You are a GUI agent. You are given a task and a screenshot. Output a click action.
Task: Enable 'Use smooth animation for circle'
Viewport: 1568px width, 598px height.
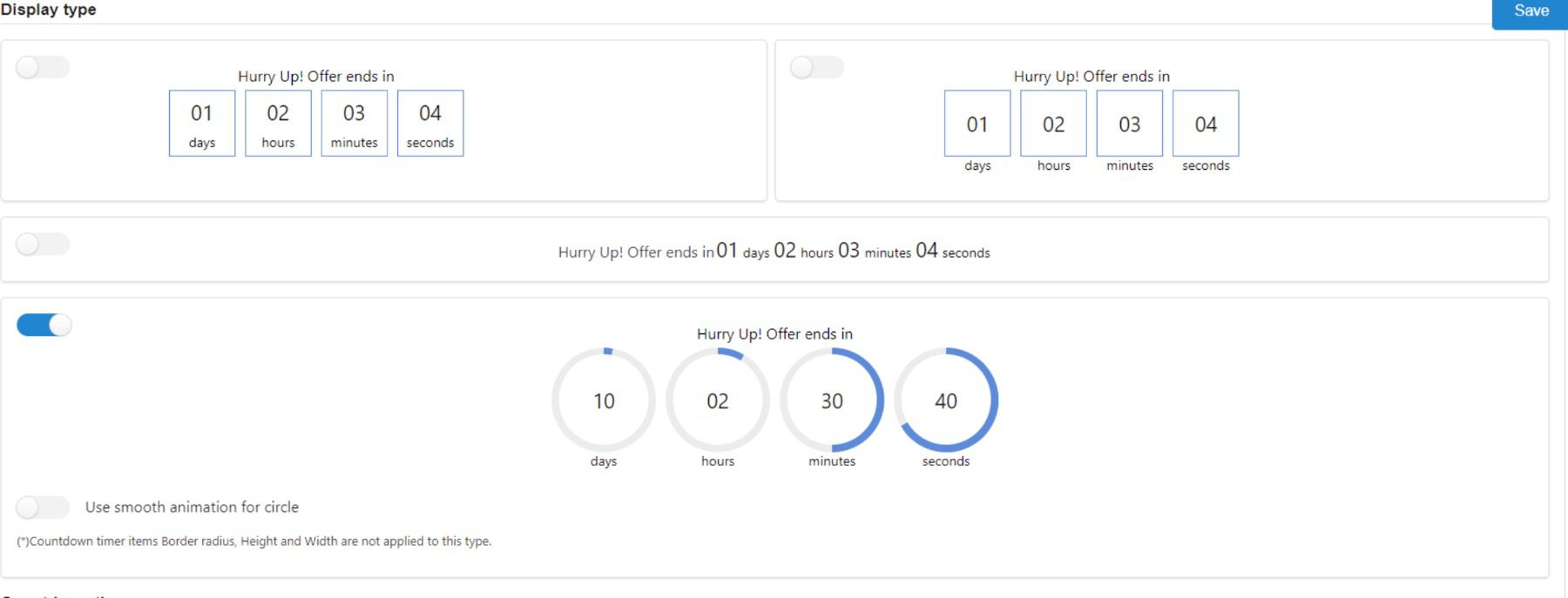pyautogui.click(x=43, y=506)
